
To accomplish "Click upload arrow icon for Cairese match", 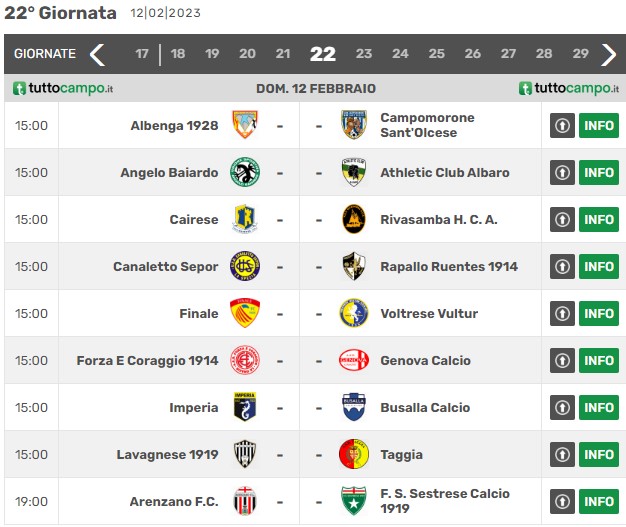I will coord(562,219).
